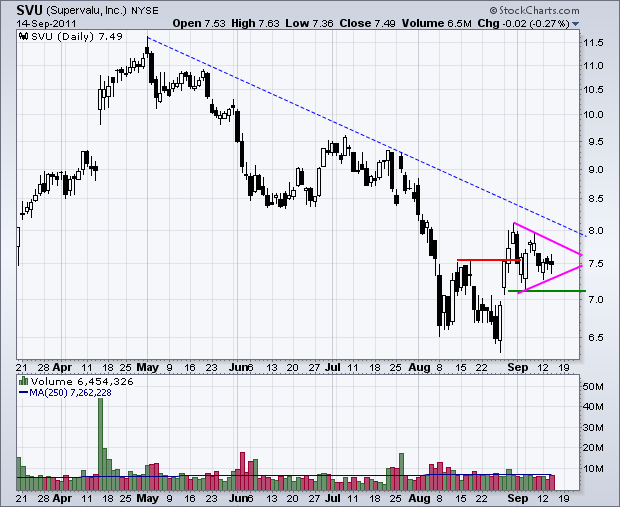
Task: Click the Apr label on price chart axis
Action: pos(62,367)
